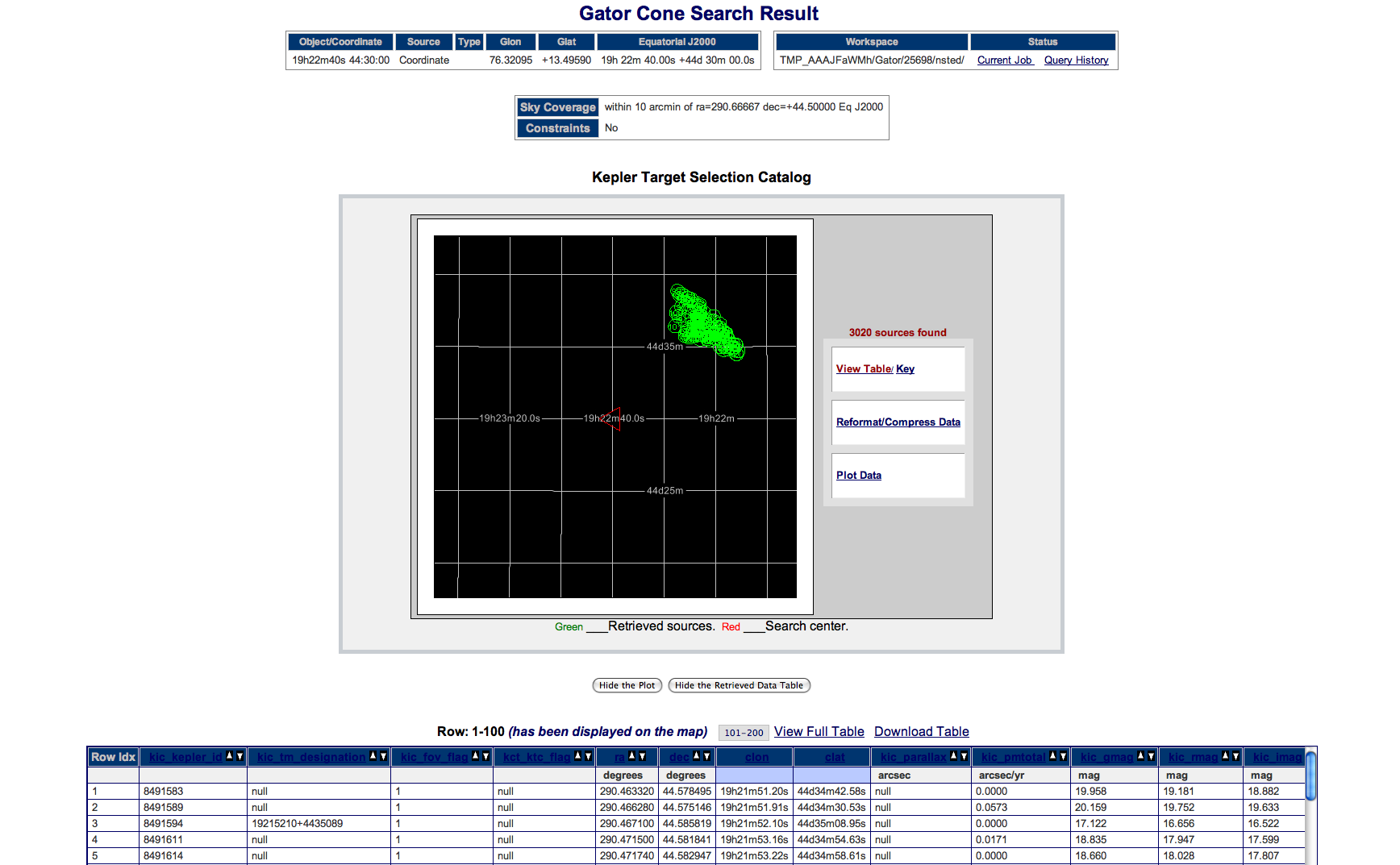Sort ra column descending arrow
Image resolution: width=1400 pixels, height=865 pixels.
[642, 756]
